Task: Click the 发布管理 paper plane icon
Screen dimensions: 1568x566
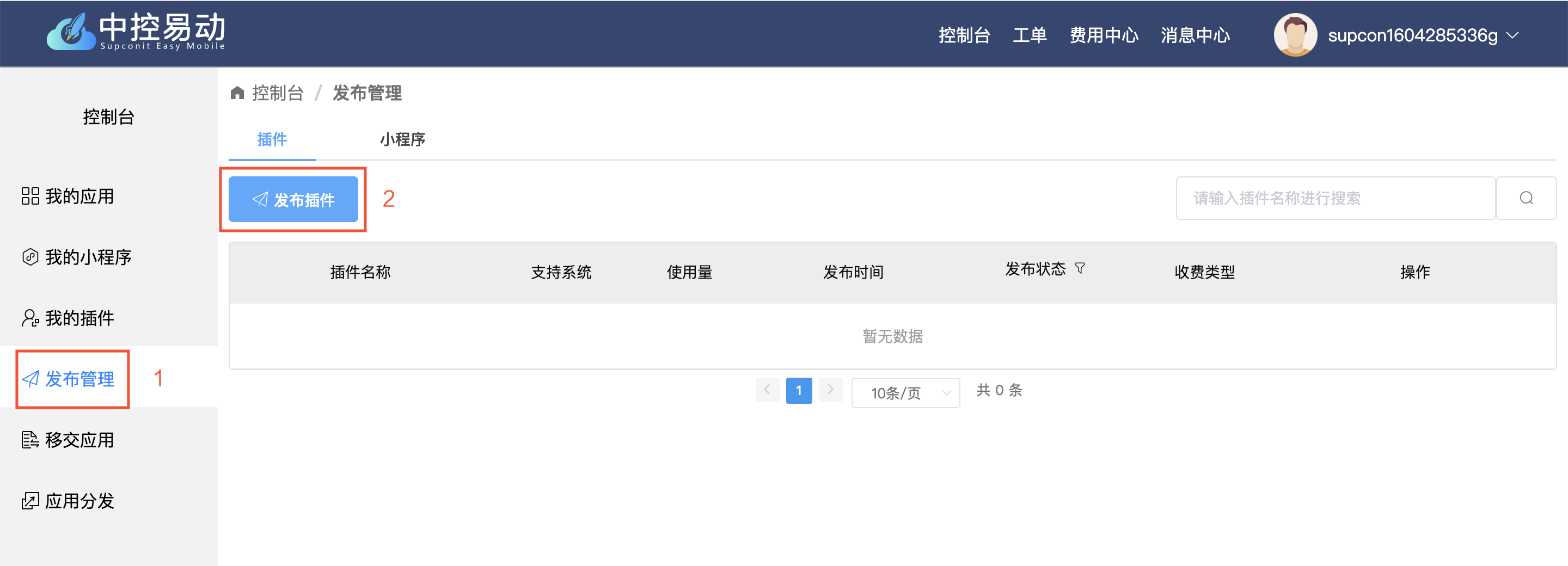Action: click(30, 379)
